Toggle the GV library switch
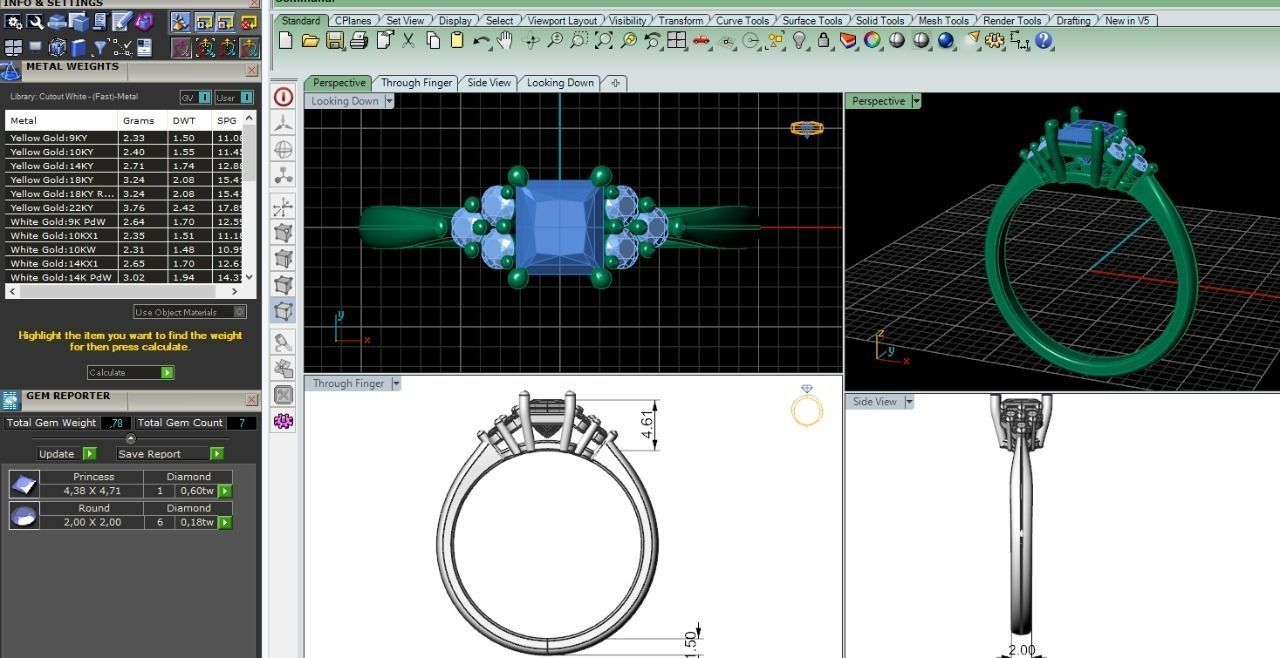Viewport: 1280px width, 658px height. (x=196, y=97)
